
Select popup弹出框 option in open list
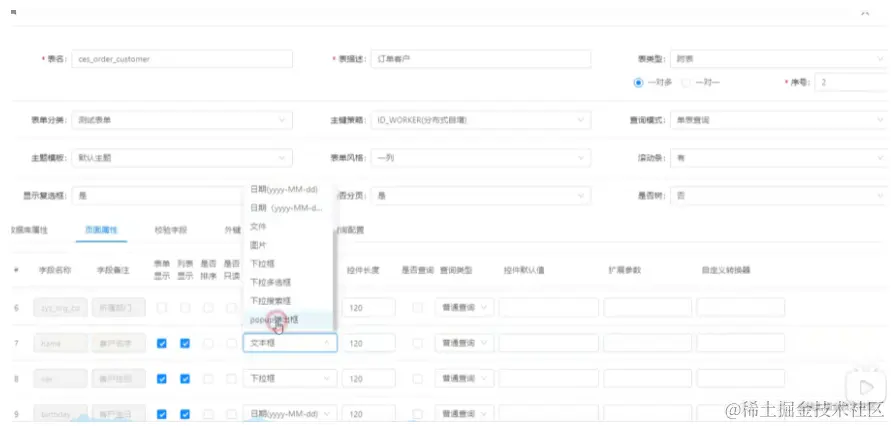288,320
